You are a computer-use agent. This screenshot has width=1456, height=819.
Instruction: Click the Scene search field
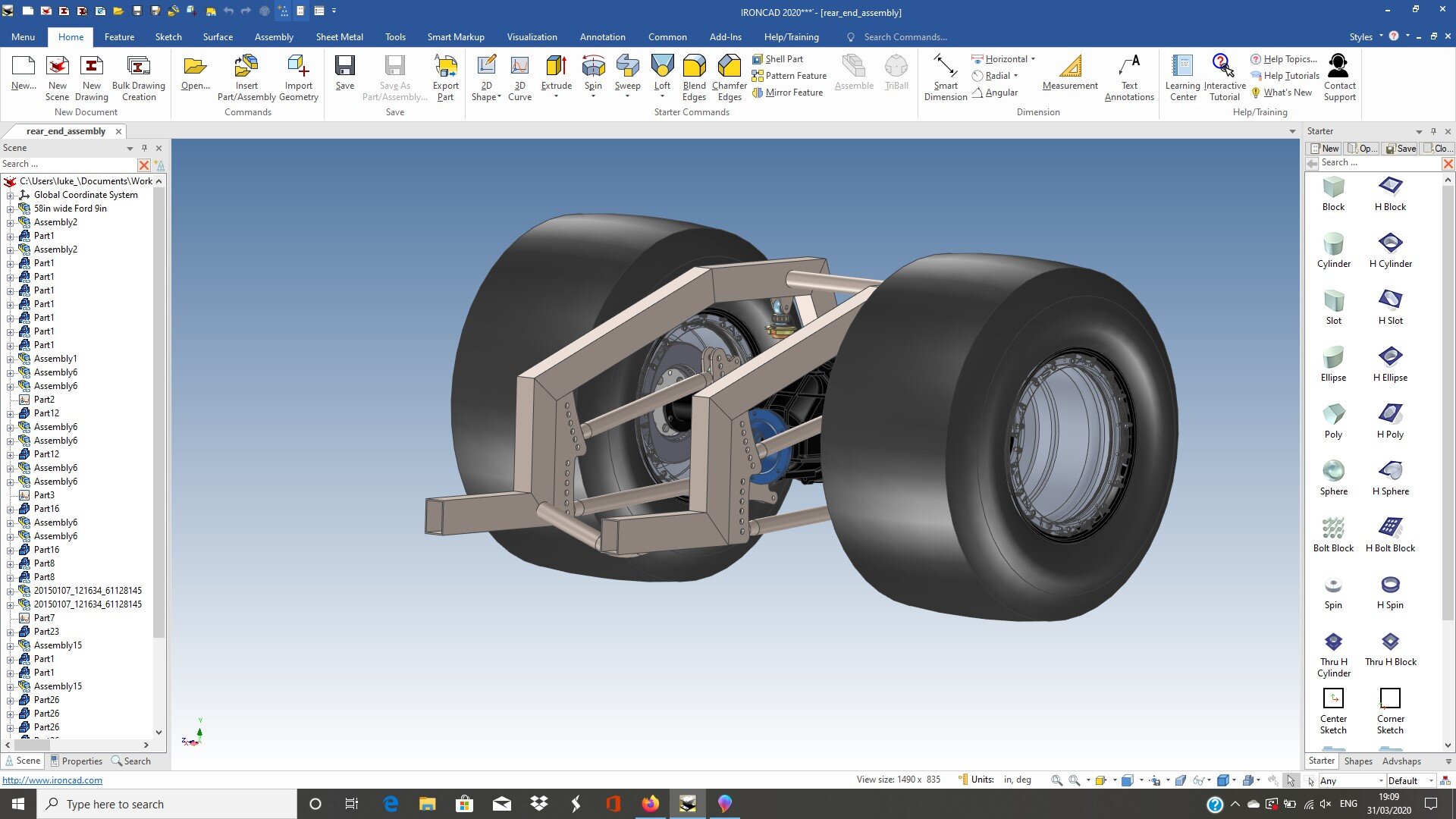[x=68, y=164]
